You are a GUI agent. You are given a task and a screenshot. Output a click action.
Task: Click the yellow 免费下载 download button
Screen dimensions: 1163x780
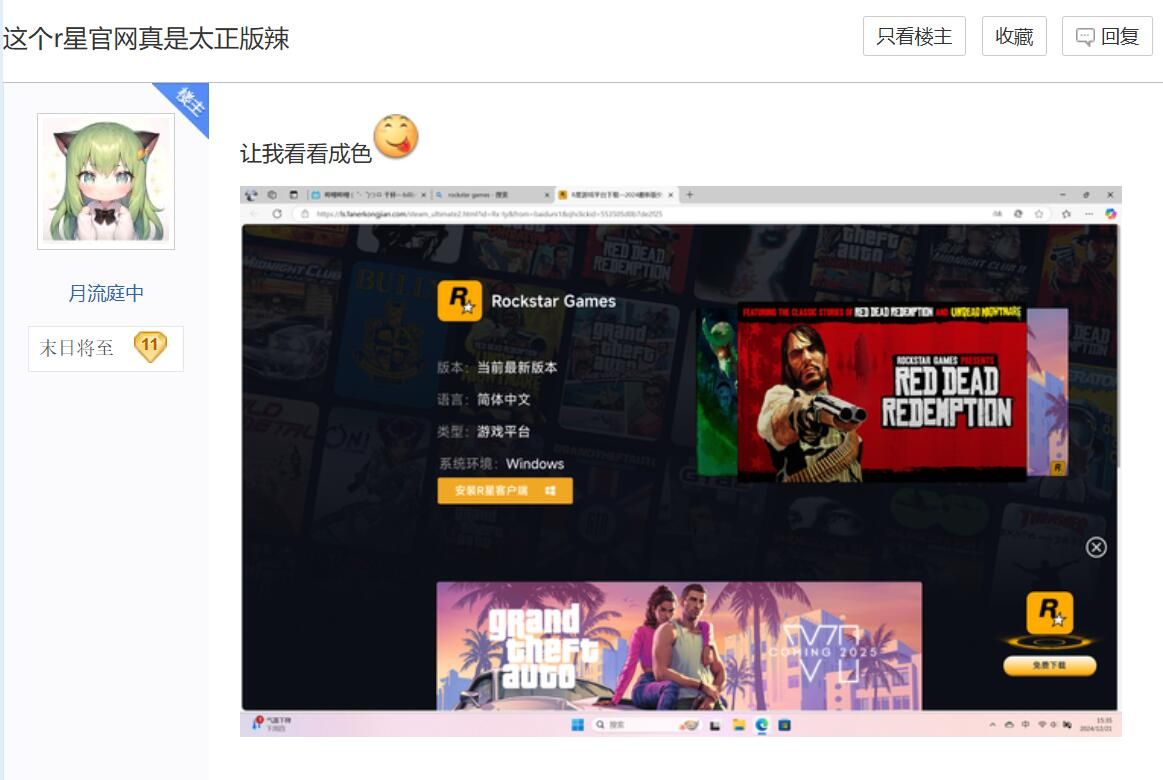(x=1050, y=665)
